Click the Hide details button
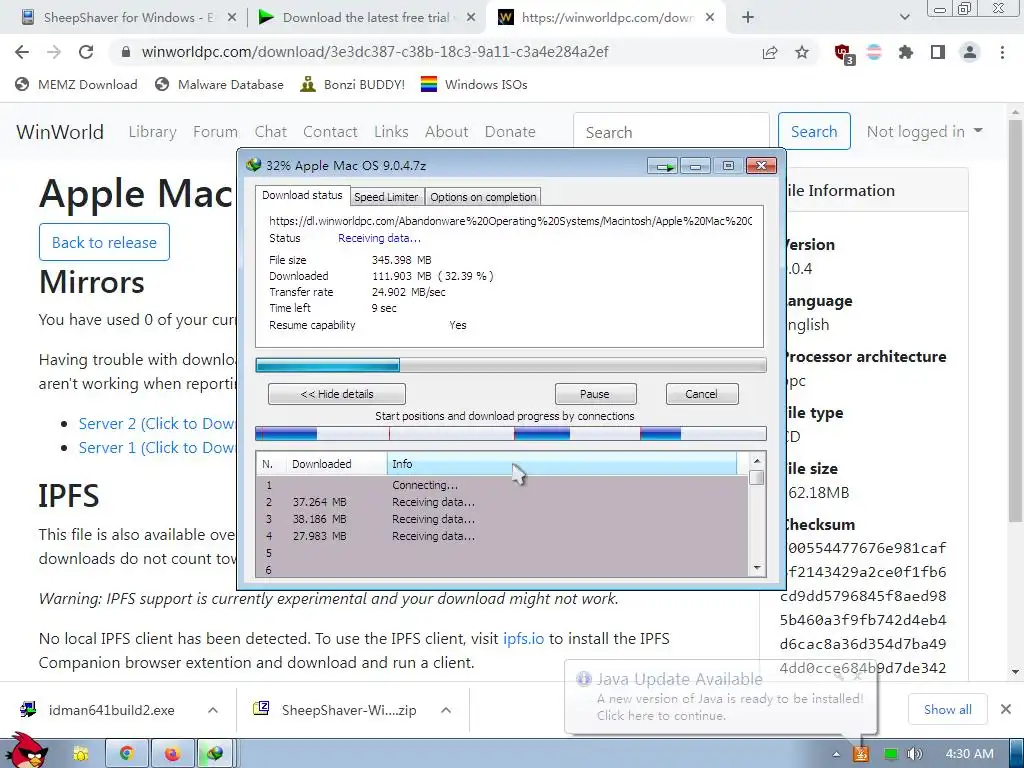 pyautogui.click(x=337, y=394)
